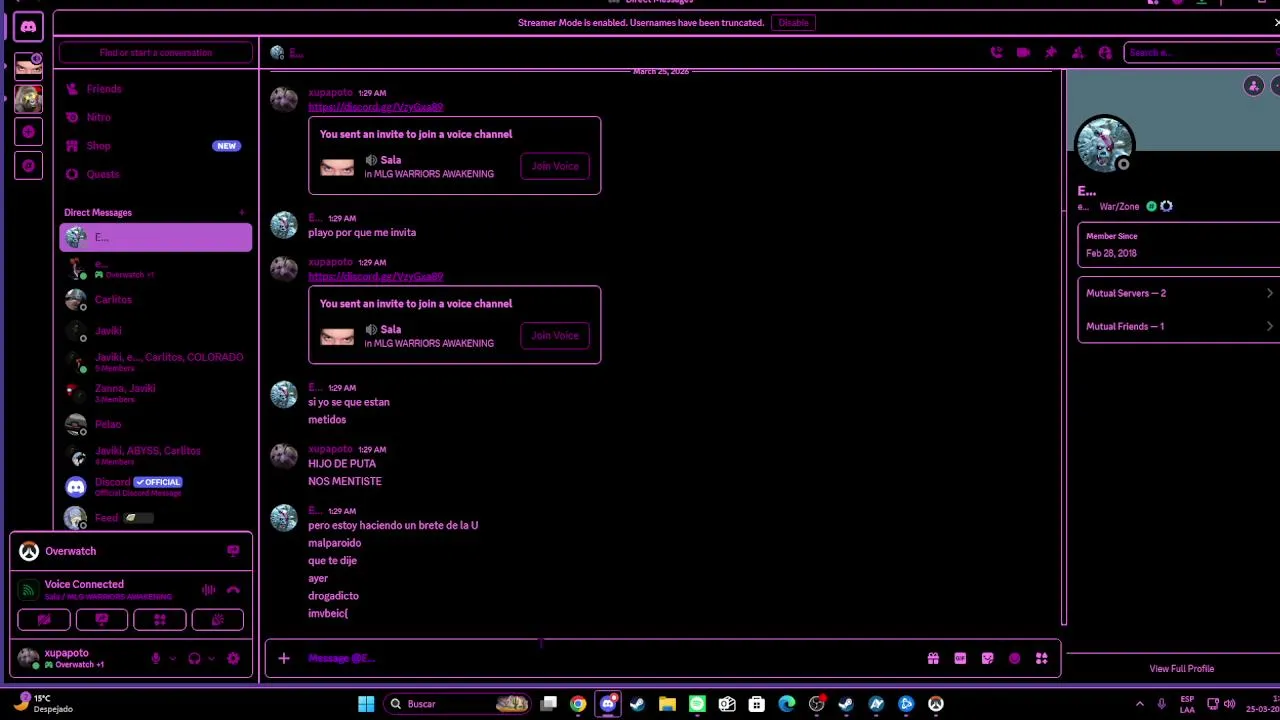Click the green voice connection status icon
This screenshot has height=720, width=1280.
(28, 590)
